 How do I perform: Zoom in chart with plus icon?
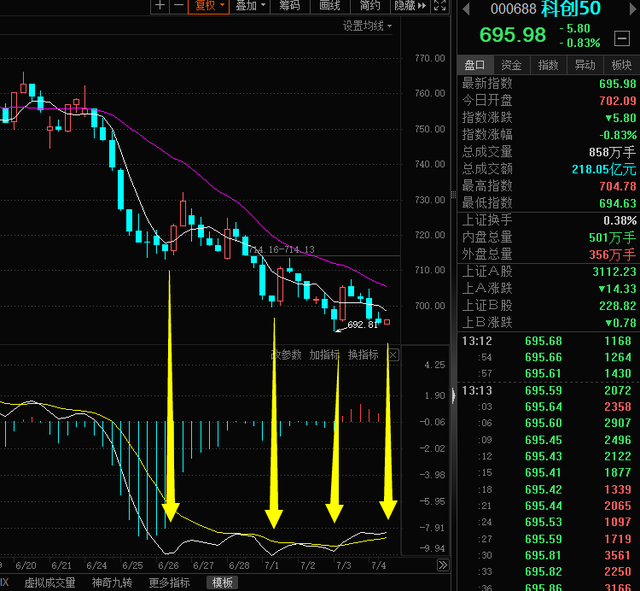click(160, 6)
